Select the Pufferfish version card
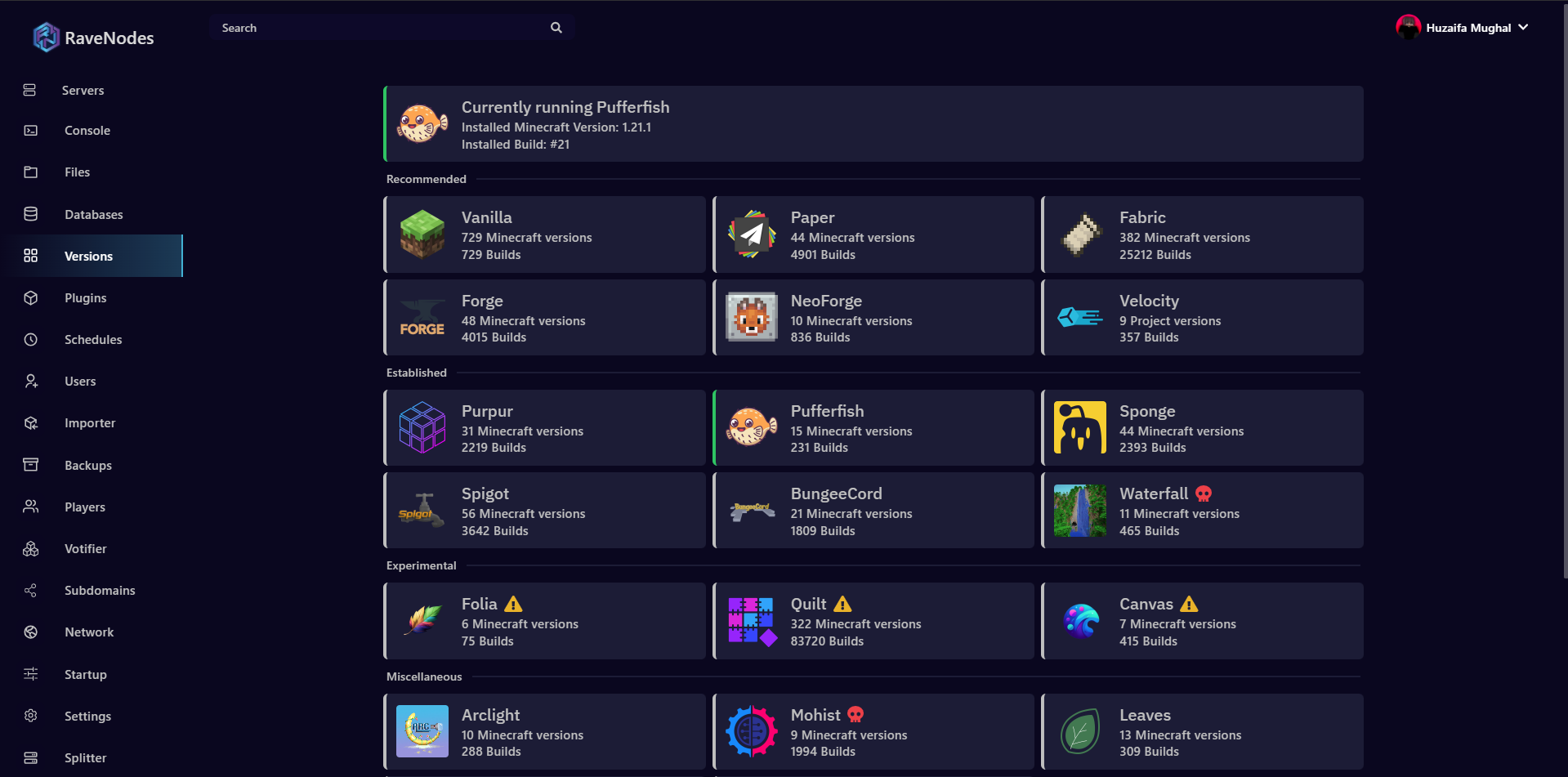 pos(873,427)
